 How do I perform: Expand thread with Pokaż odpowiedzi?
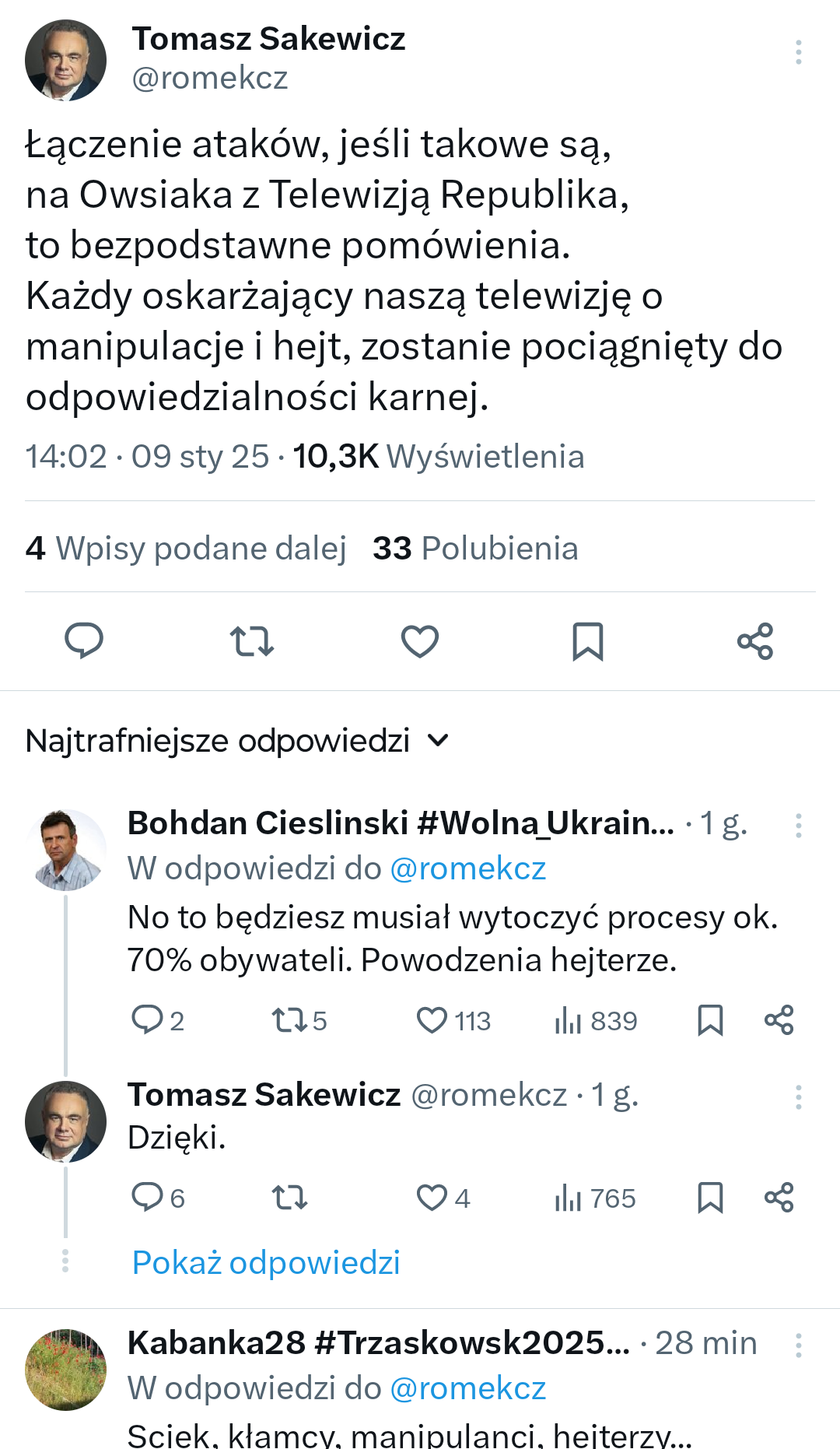266,1262
